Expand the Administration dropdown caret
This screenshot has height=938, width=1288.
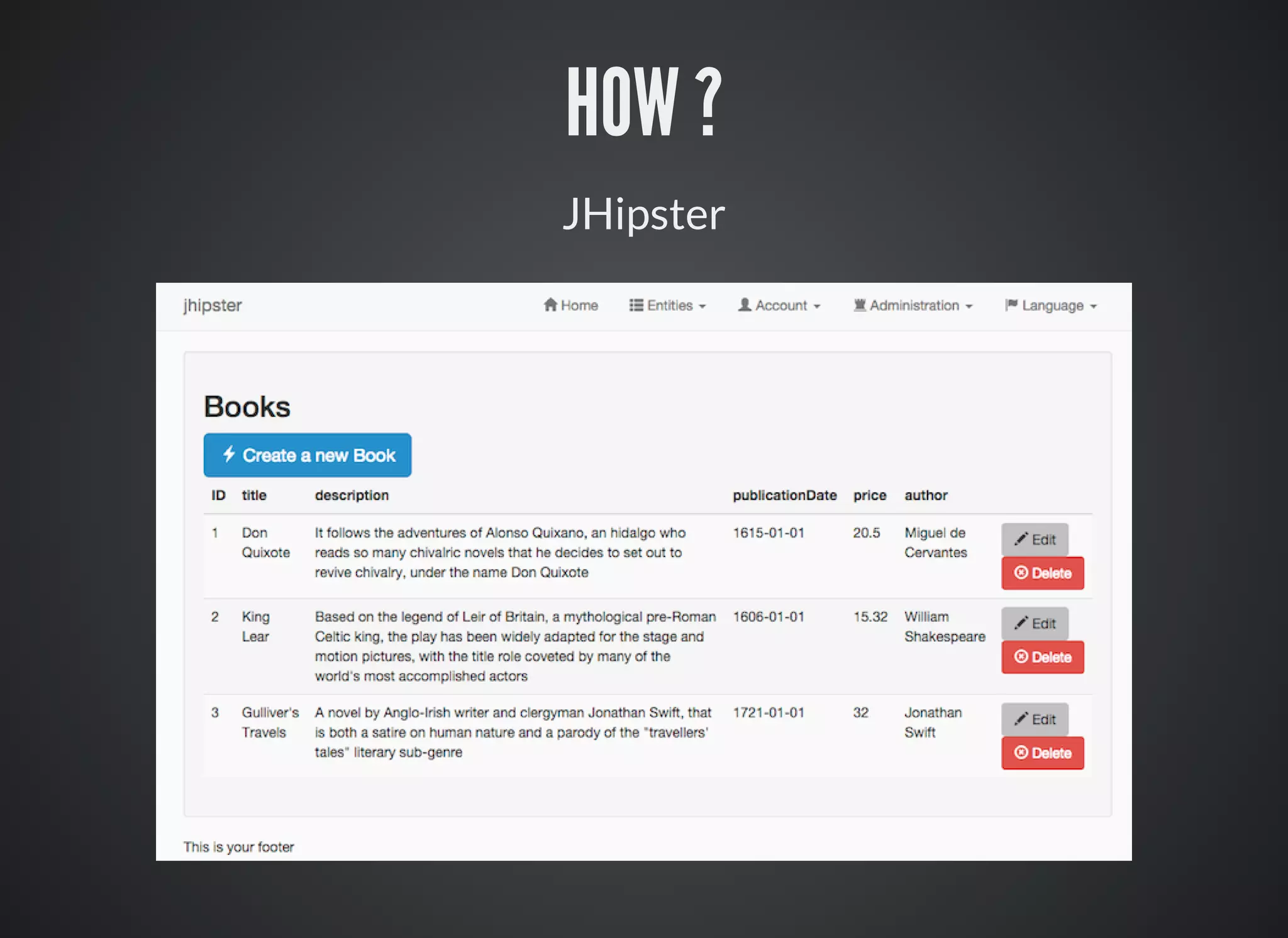969,307
